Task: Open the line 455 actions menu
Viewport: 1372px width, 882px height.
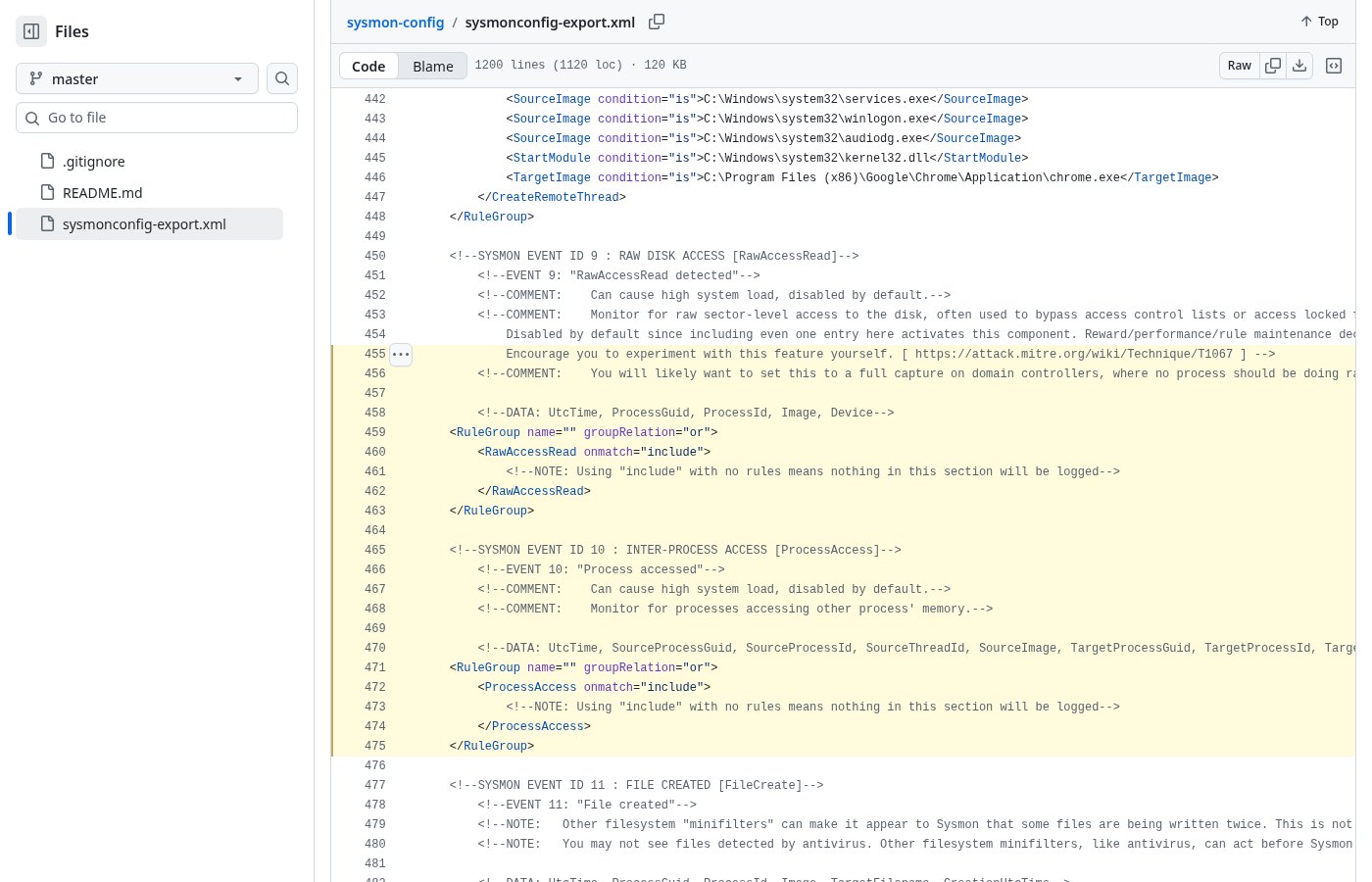Action: [401, 354]
